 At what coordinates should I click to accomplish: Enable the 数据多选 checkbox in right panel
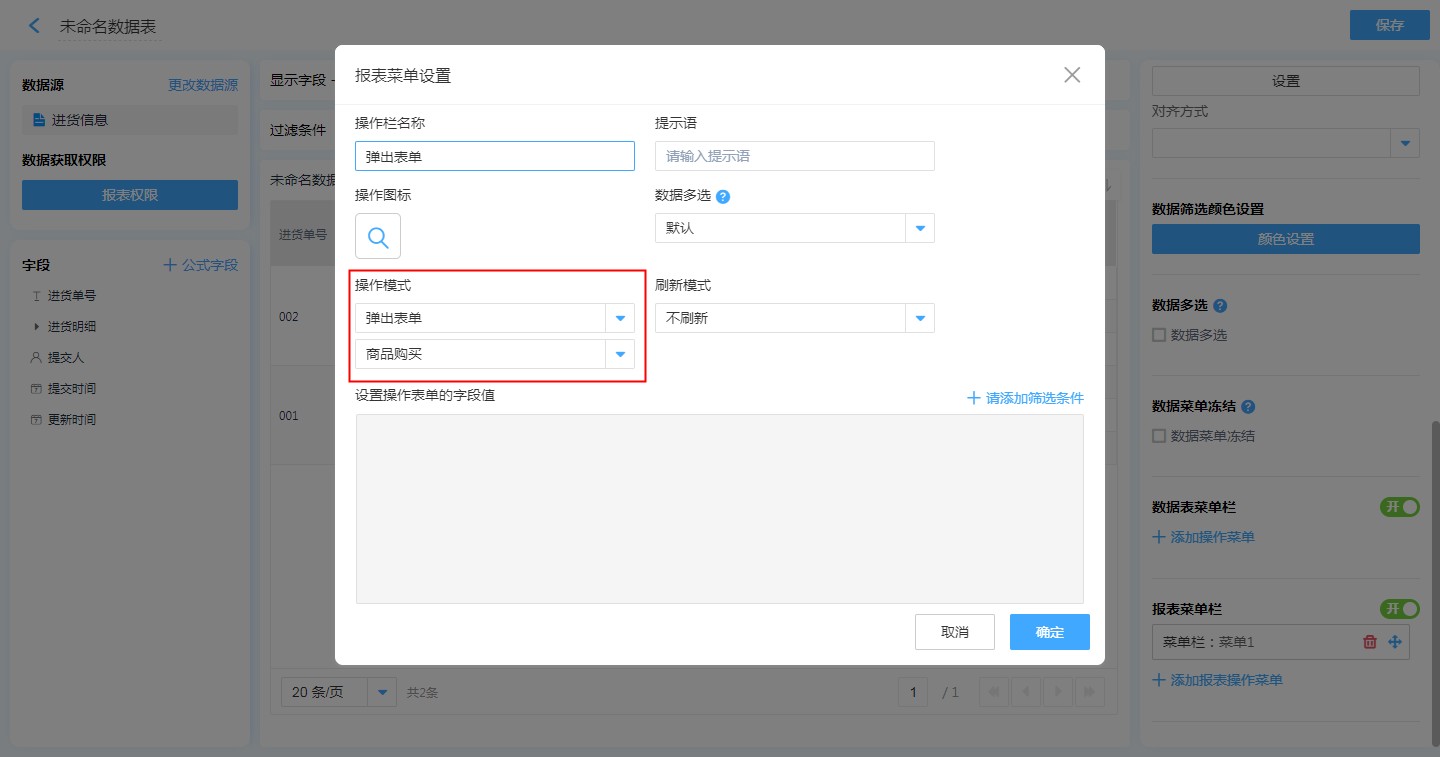click(1159, 335)
